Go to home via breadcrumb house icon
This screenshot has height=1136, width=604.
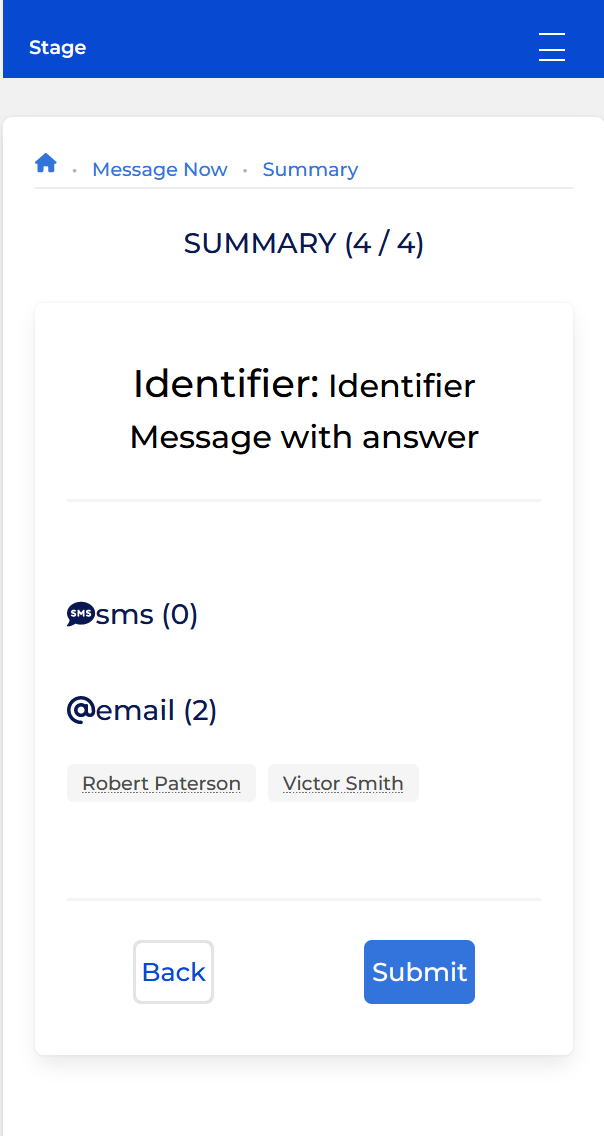pos(46,163)
